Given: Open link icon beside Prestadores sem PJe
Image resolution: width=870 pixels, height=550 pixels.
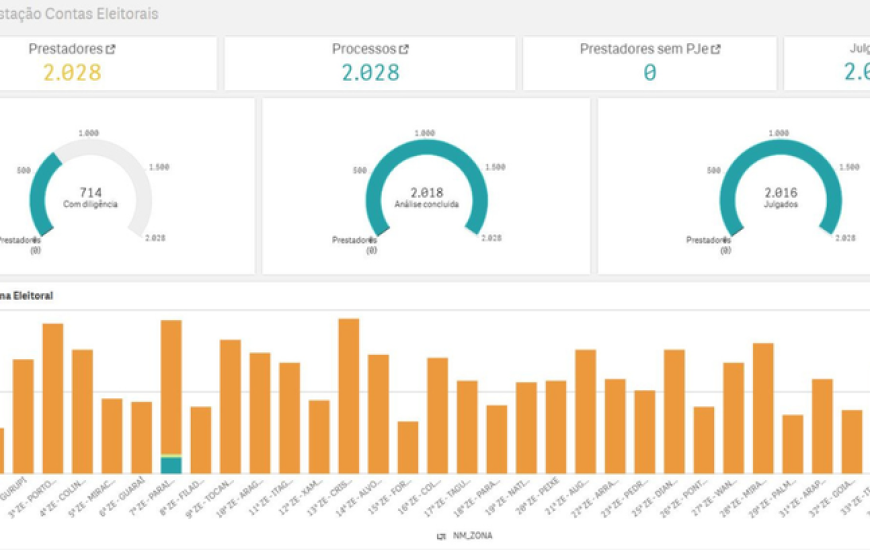Looking at the screenshot, I should (x=716, y=49).
